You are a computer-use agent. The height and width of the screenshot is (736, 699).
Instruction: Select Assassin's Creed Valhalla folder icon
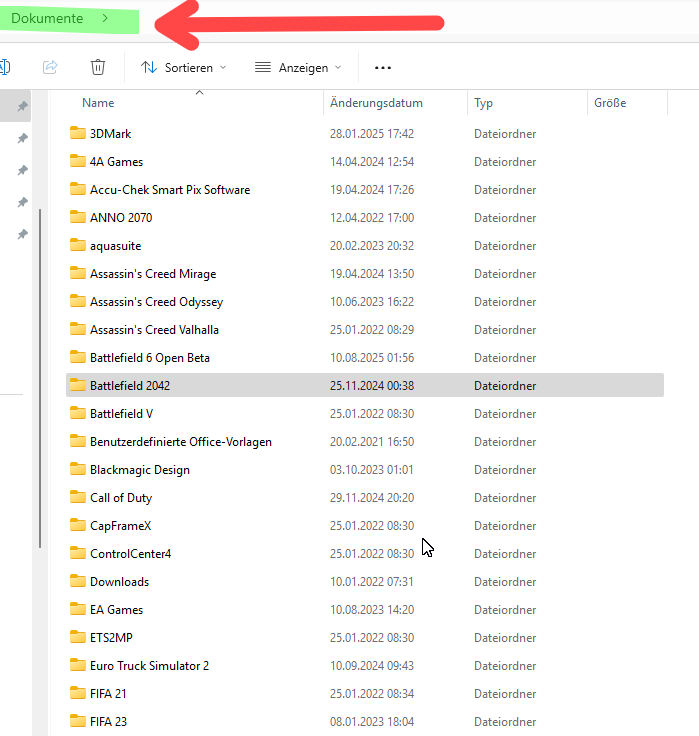pyautogui.click(x=78, y=330)
